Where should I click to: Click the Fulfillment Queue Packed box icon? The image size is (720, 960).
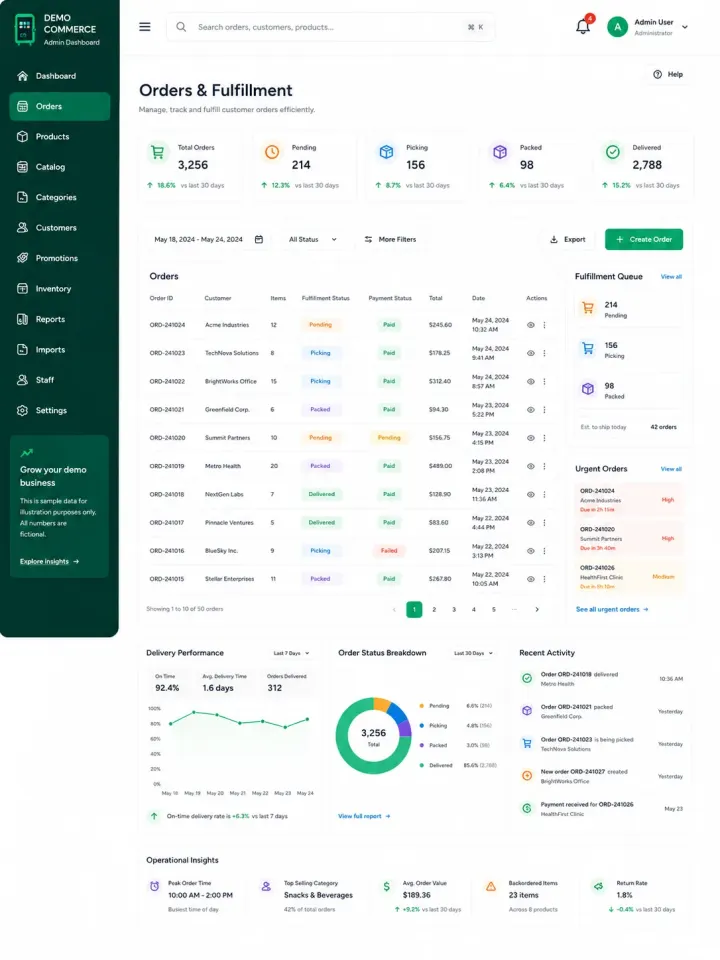(588, 389)
